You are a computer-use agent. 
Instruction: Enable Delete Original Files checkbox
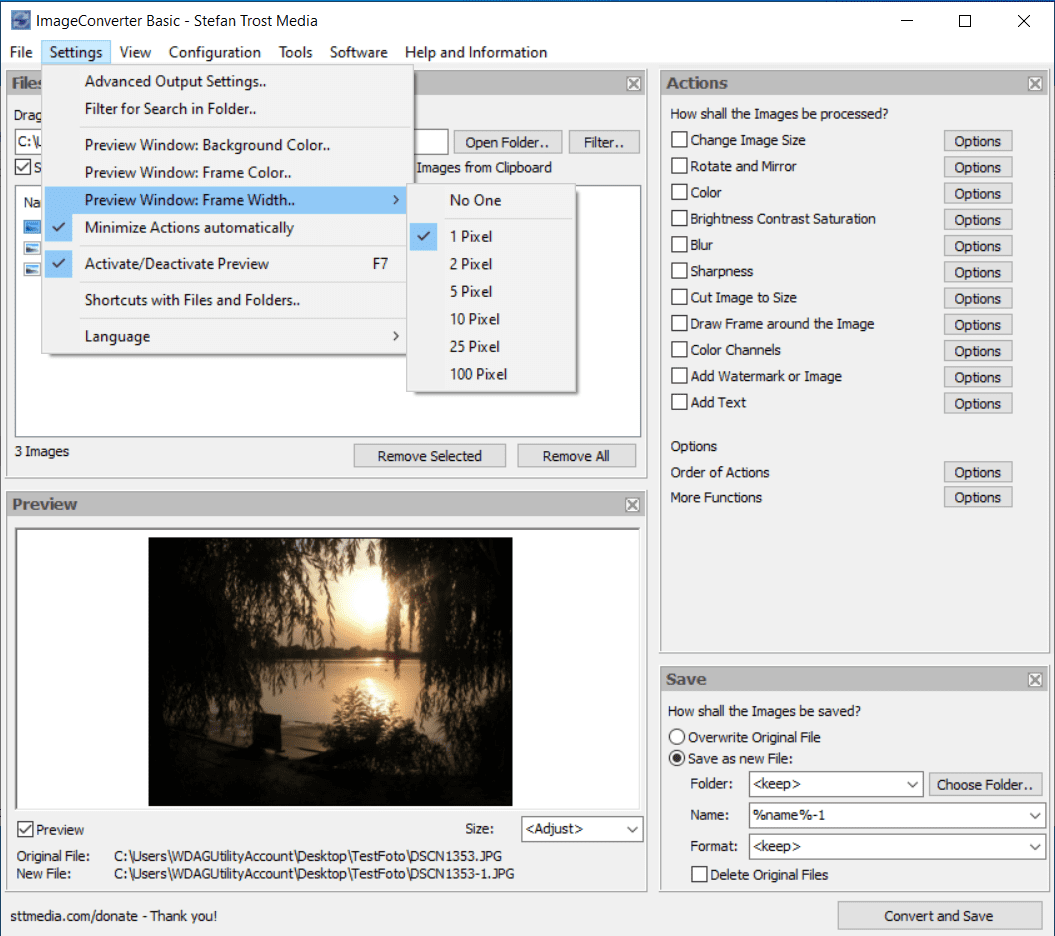699,874
